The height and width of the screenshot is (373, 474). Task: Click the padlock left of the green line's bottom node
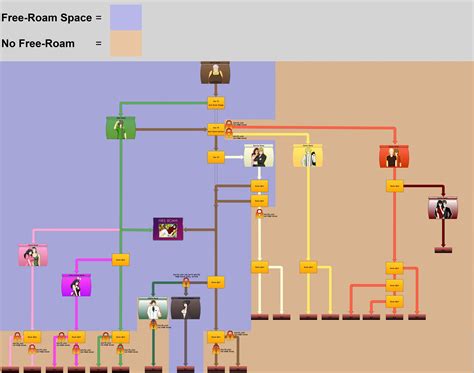point(106,336)
